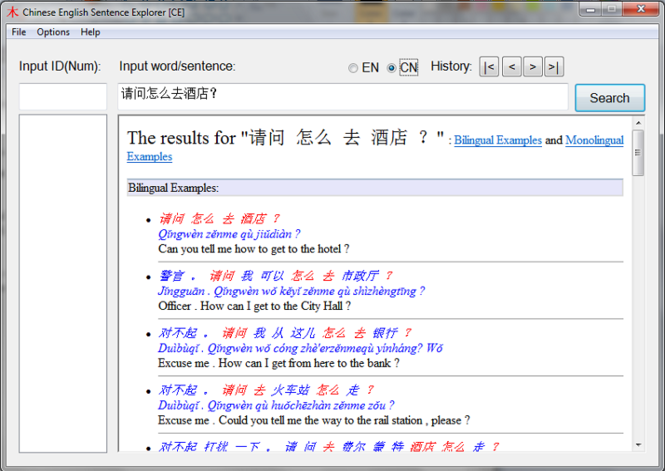Click pinyin line containing "huǒchēzhàn"
Viewport: 665px width, 471px height.
(276, 406)
